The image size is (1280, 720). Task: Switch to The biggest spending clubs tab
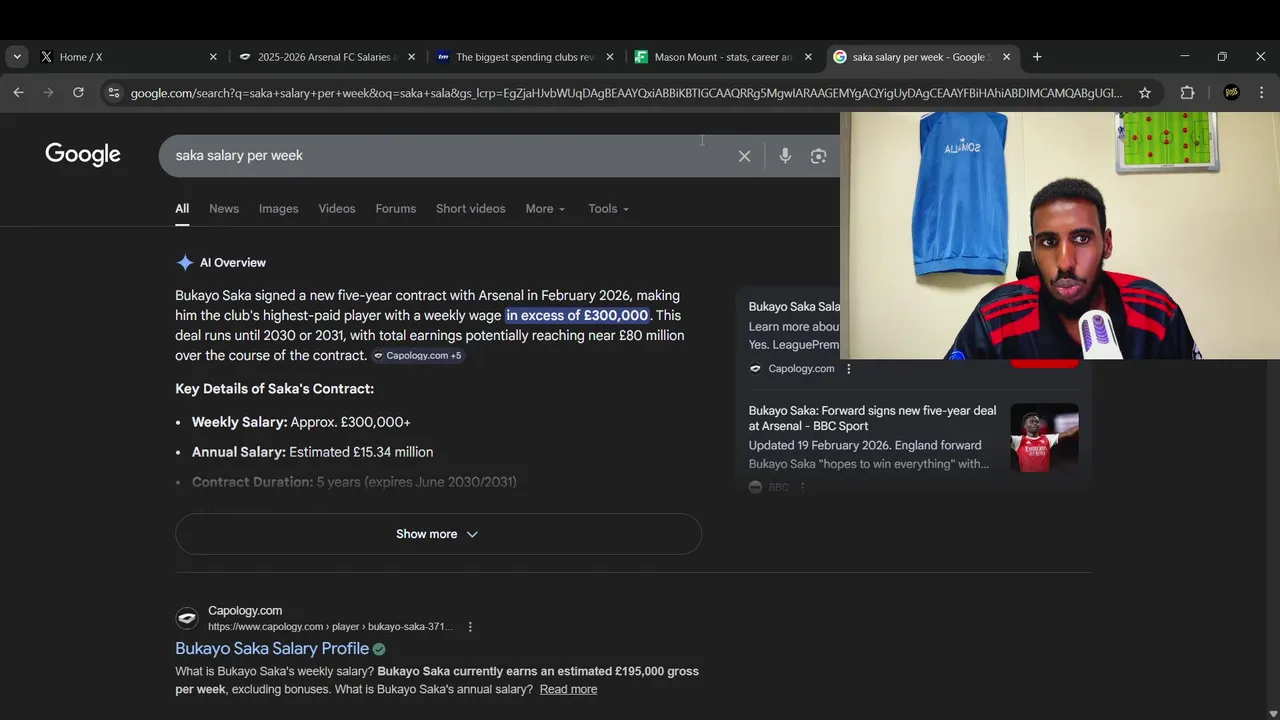coord(524,57)
